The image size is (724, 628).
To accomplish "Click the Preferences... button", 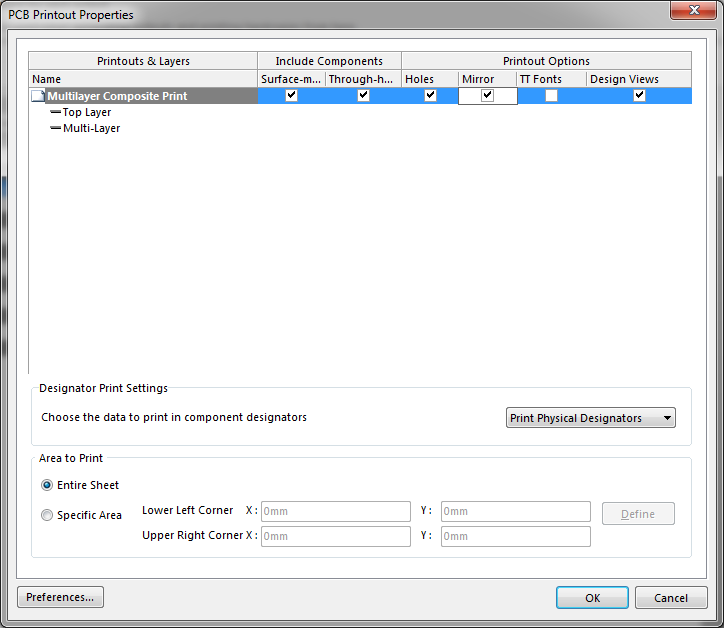I will (60, 597).
